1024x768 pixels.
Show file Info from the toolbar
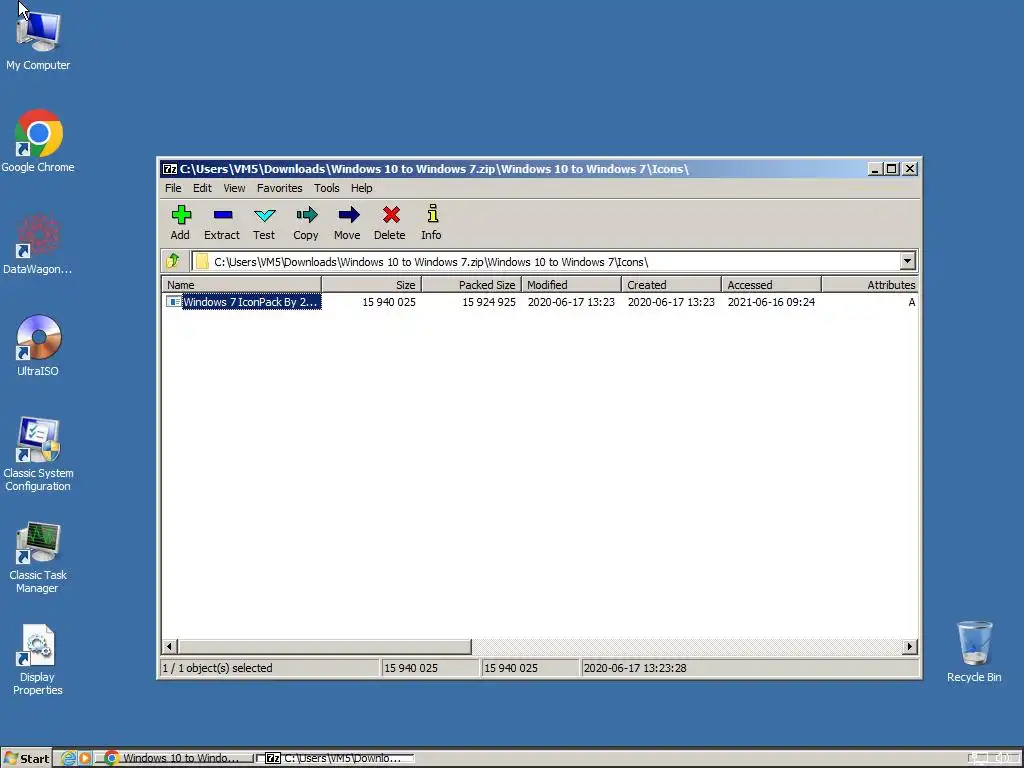[431, 223]
